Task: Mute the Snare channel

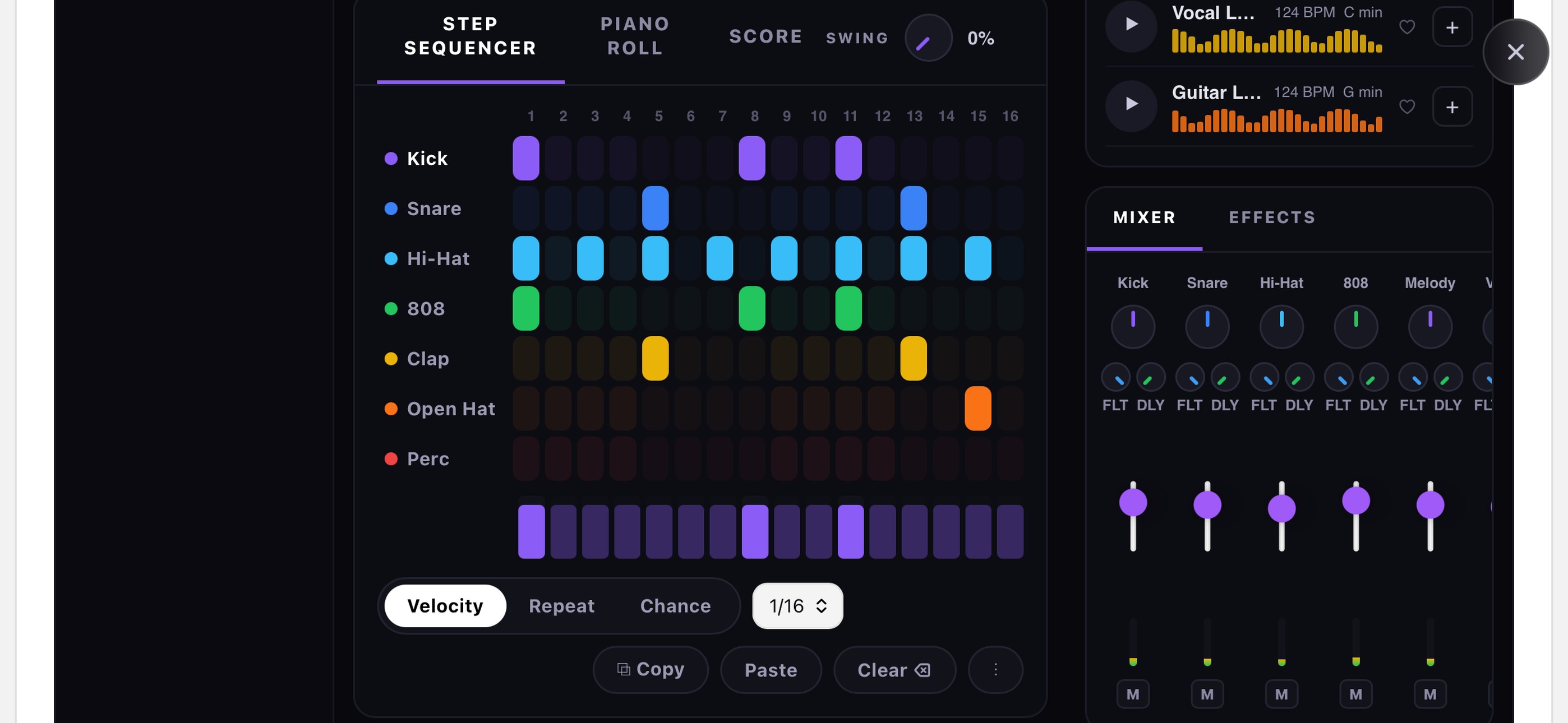Action: tap(1207, 694)
